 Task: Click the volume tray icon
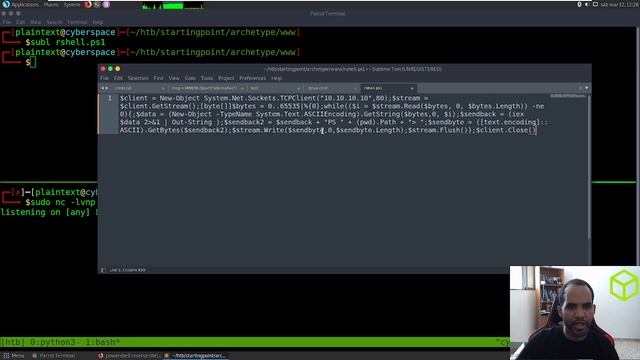(587, 4)
